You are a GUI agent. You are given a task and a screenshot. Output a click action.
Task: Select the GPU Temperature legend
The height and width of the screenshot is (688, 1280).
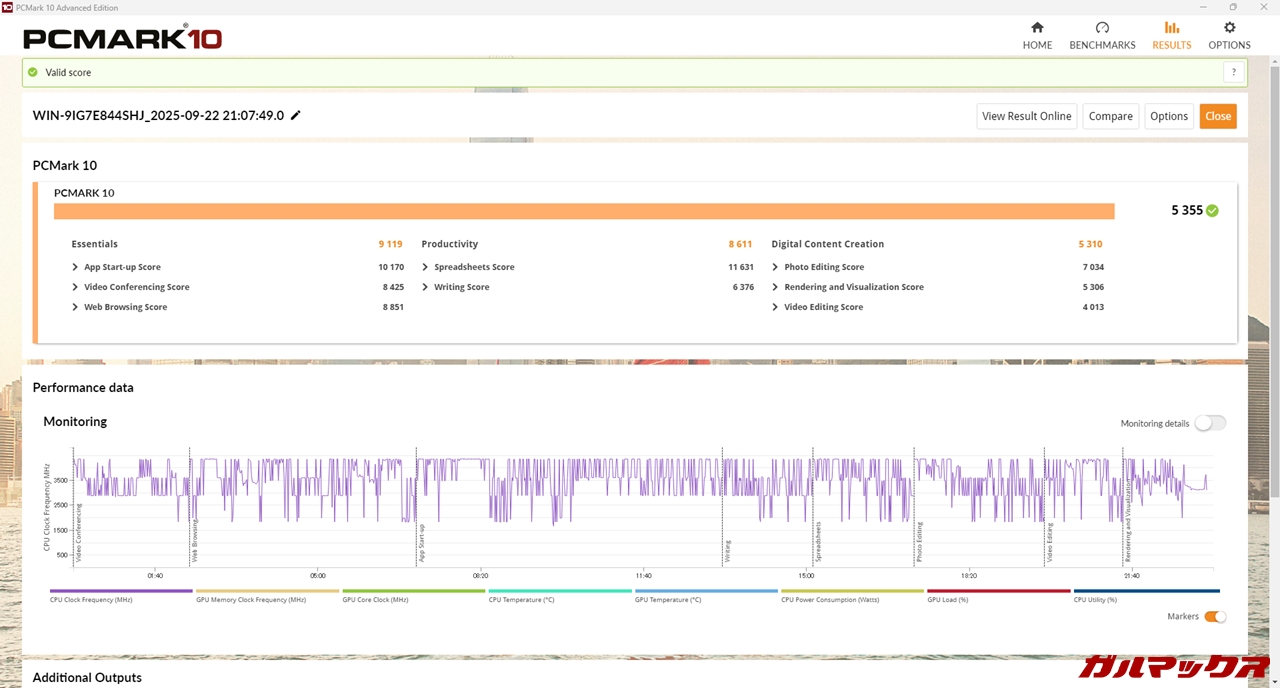pyautogui.click(x=706, y=596)
